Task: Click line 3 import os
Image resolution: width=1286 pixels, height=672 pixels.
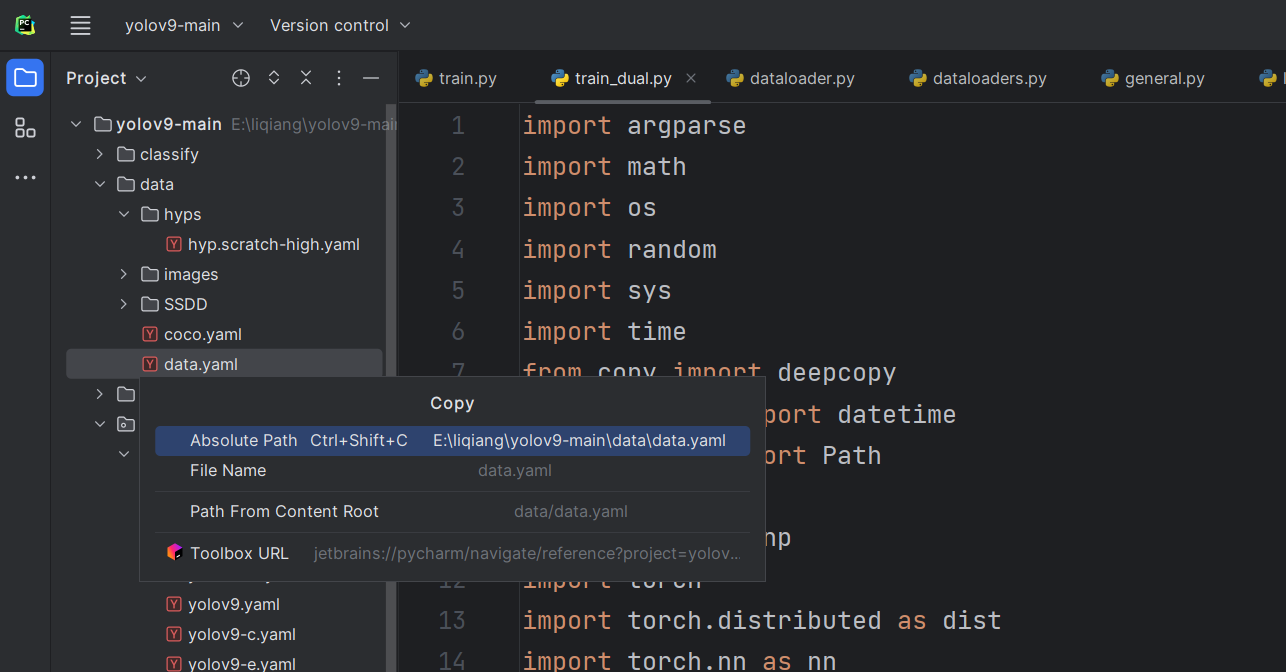Action: [x=589, y=208]
